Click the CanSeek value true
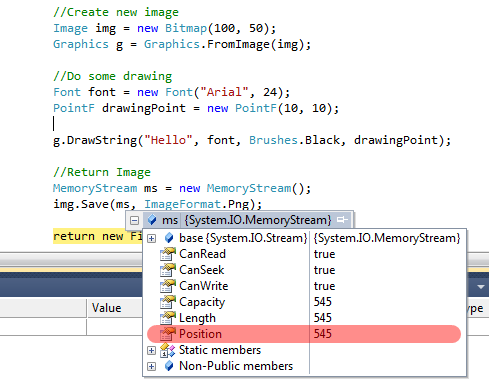The width and height of the screenshot is (489, 386). coord(324,270)
